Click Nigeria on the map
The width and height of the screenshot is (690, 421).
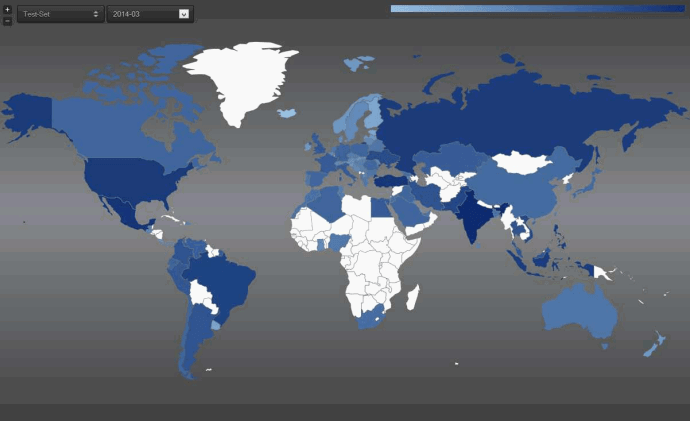(340, 242)
